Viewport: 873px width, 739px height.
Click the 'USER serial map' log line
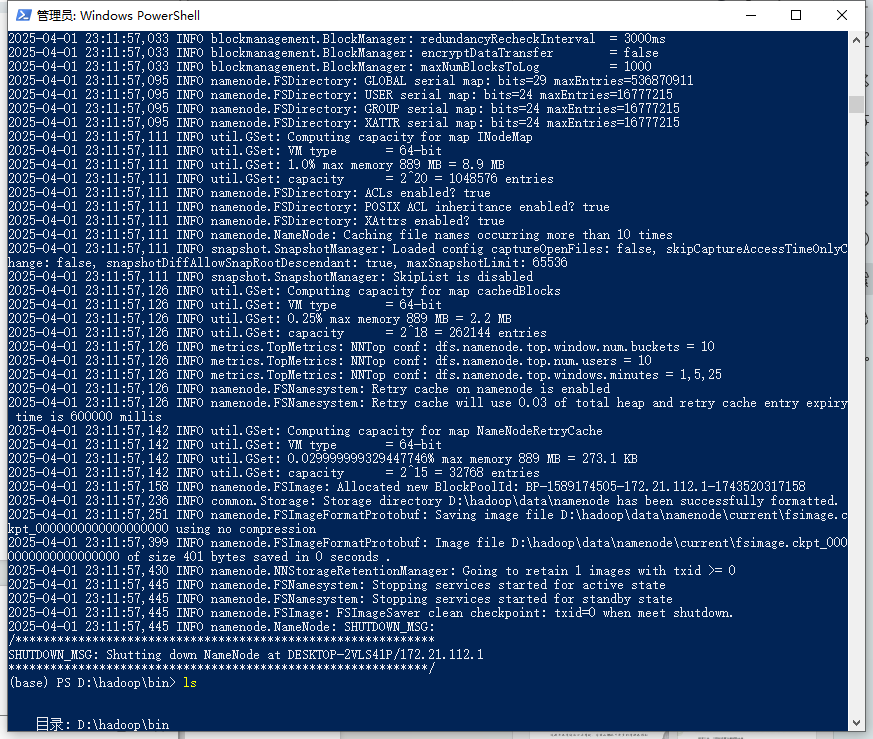point(341,95)
